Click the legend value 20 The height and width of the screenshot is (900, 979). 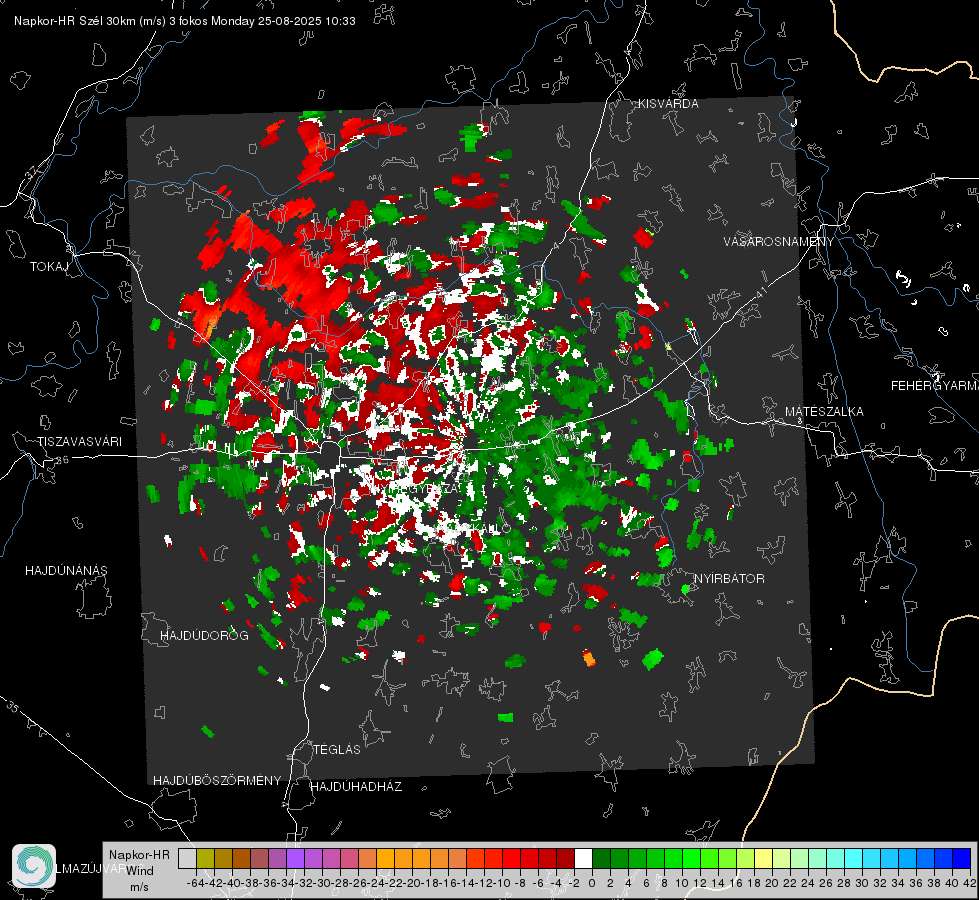click(x=772, y=883)
